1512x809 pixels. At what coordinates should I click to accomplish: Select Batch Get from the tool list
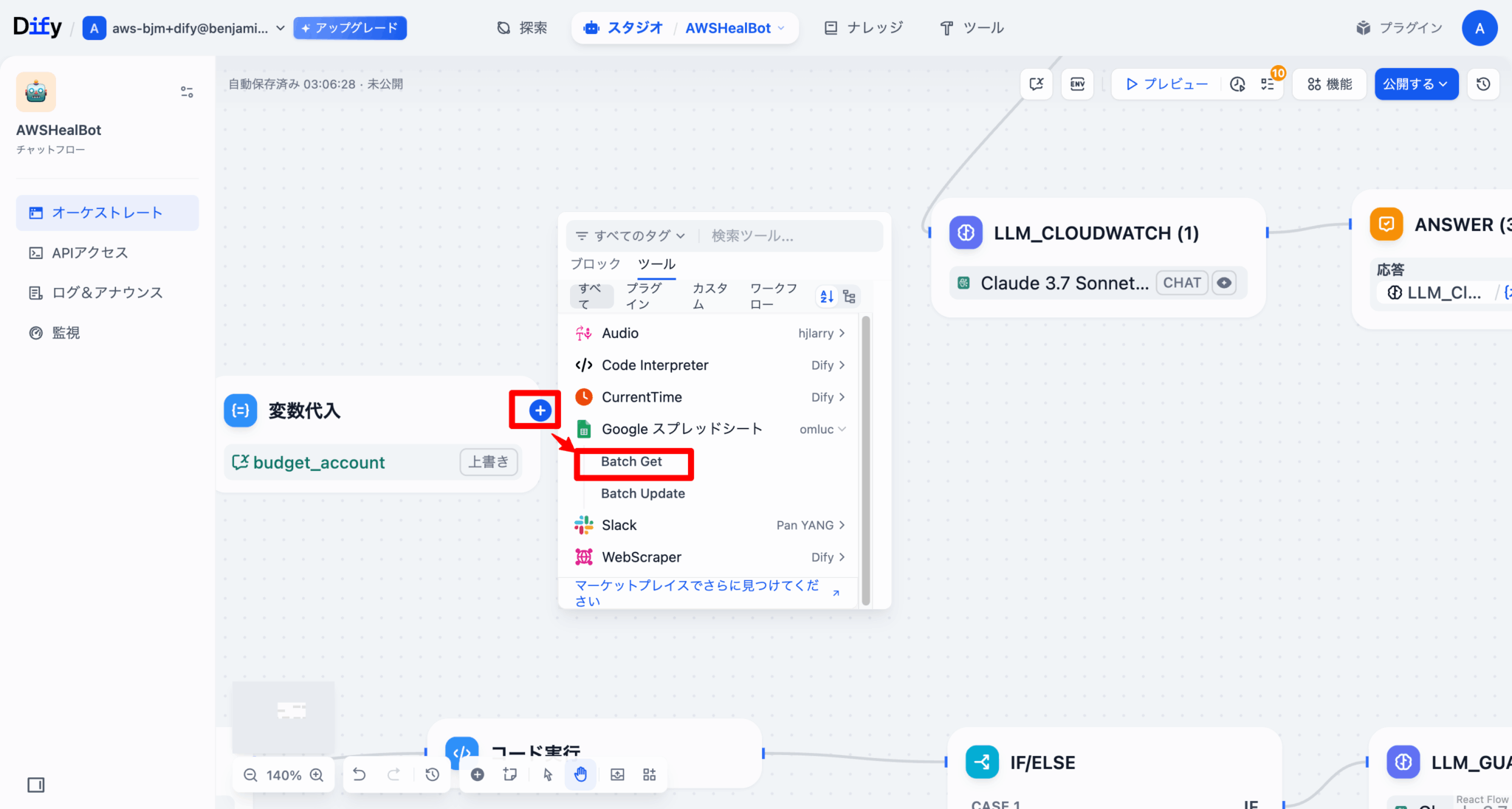point(632,461)
